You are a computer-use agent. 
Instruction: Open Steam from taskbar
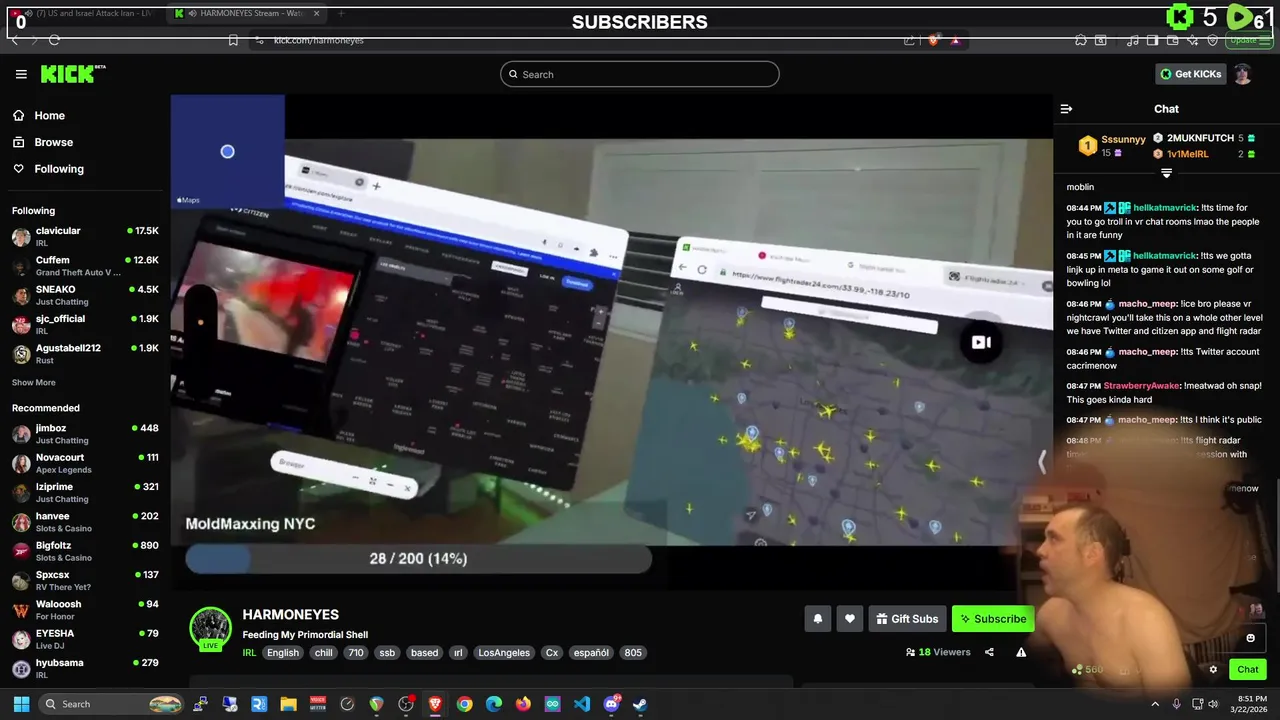tap(640, 704)
